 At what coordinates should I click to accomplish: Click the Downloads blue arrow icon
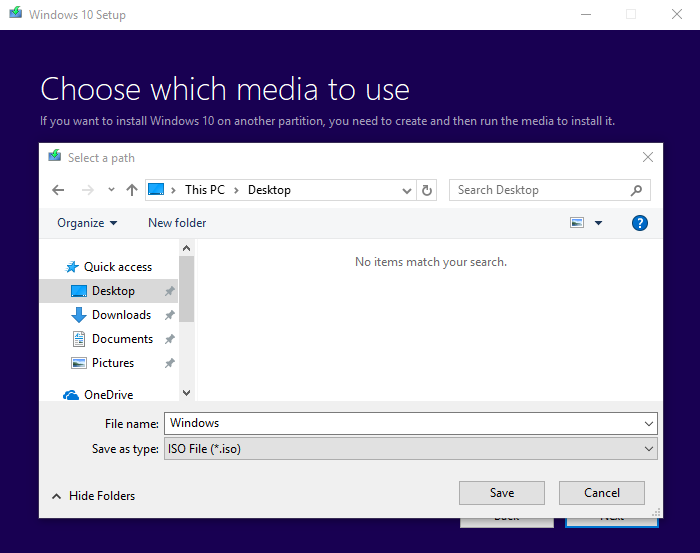[79, 315]
